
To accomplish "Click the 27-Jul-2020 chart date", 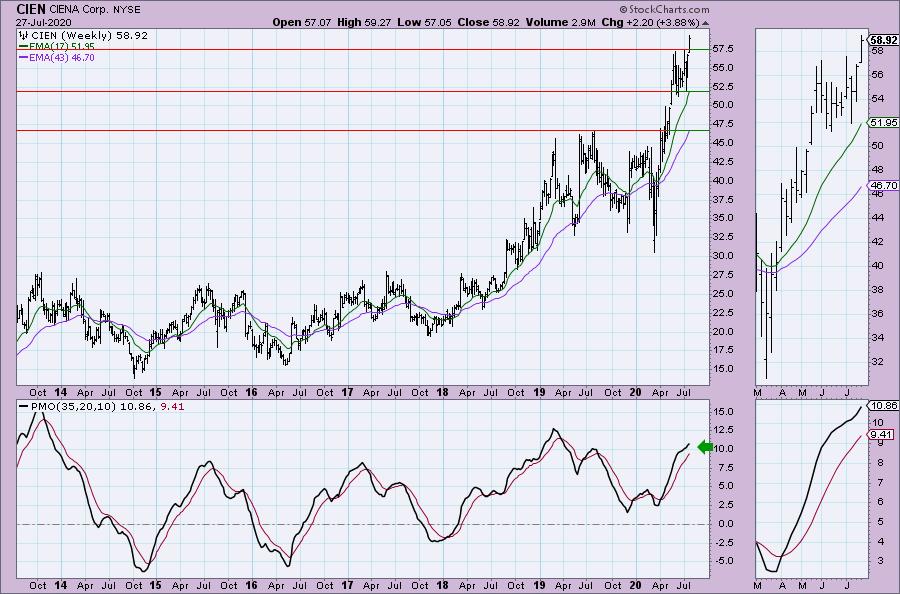I will click(44, 23).
